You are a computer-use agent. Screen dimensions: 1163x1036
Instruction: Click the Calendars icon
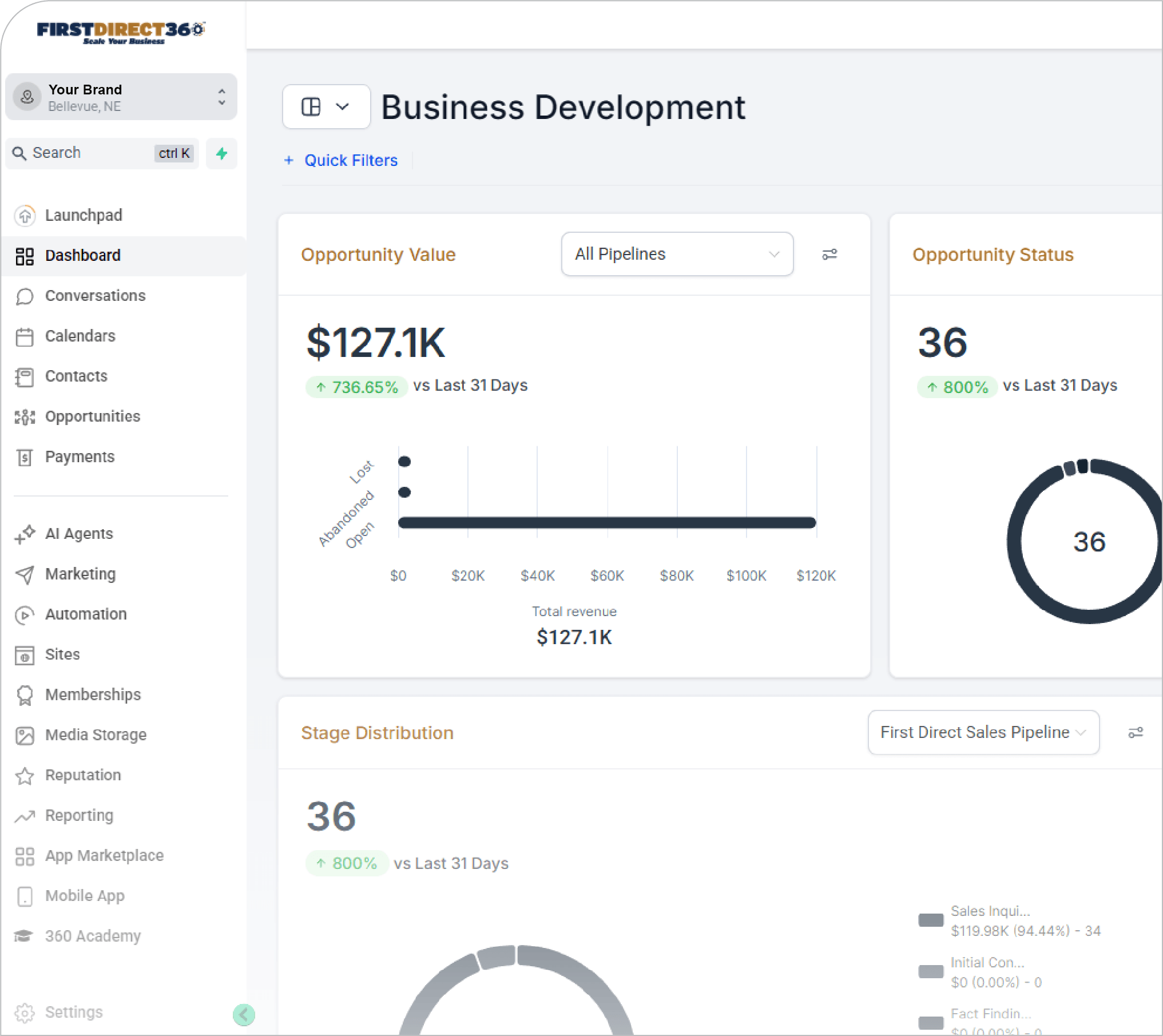[25, 337]
